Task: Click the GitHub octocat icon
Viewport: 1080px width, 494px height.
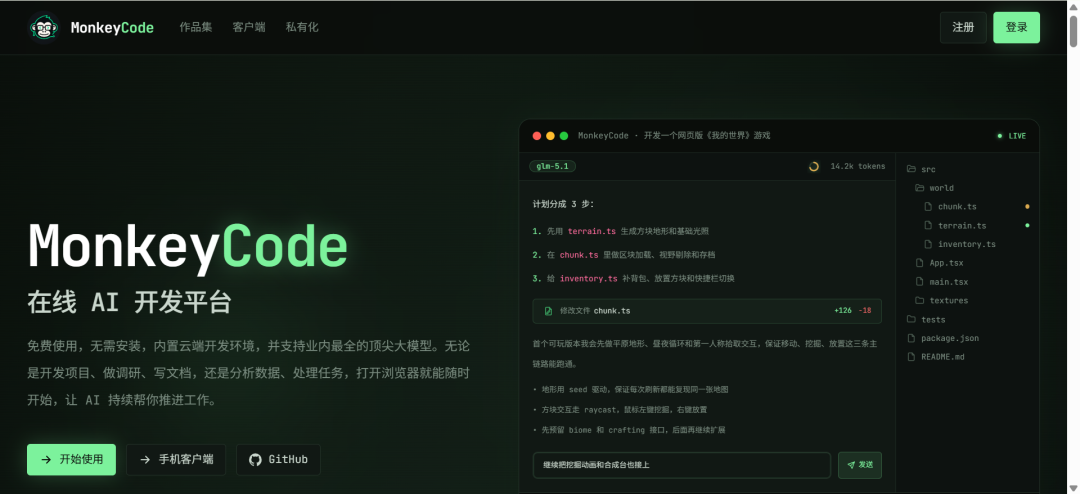Action: [255, 460]
